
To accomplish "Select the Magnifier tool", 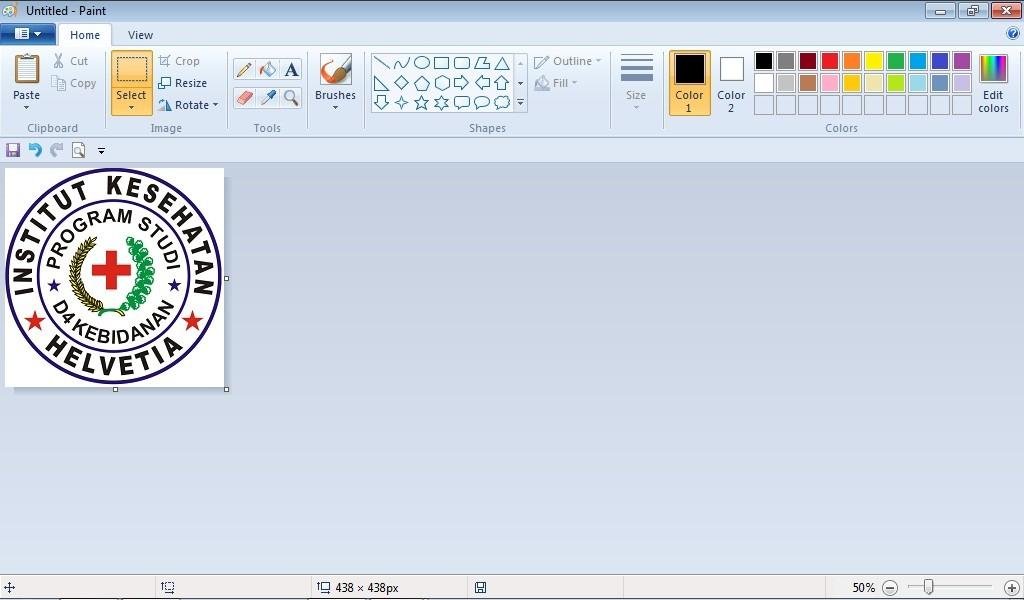I will pos(291,98).
